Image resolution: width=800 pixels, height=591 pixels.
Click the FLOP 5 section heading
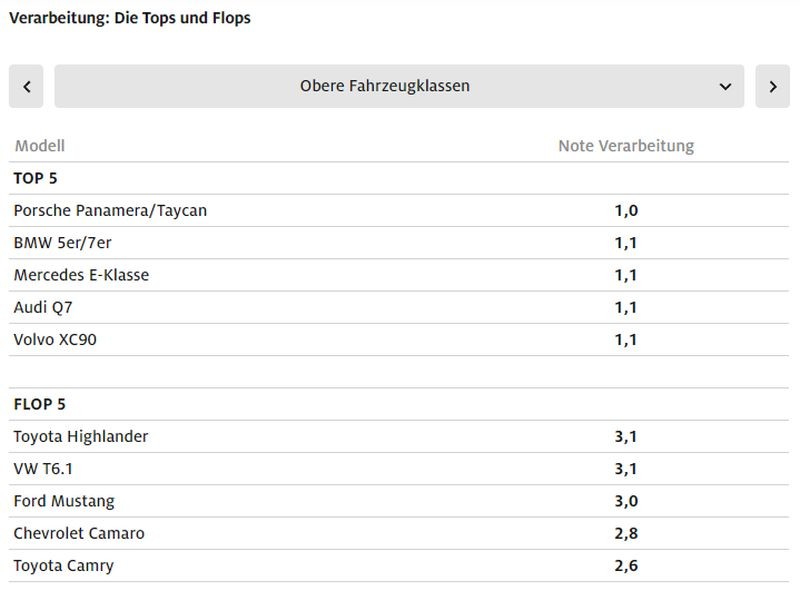click(x=39, y=404)
